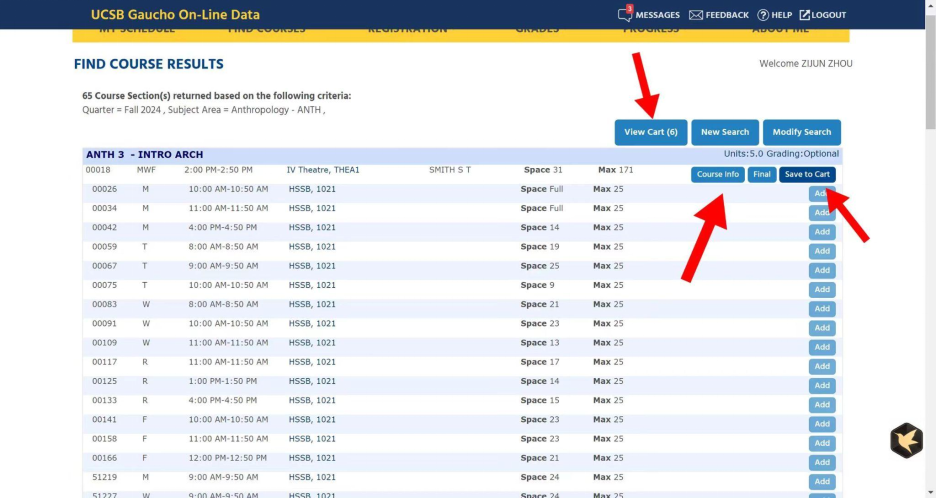Click the FIND COURSE RESULTS heading
936x498 pixels.
[149, 64]
